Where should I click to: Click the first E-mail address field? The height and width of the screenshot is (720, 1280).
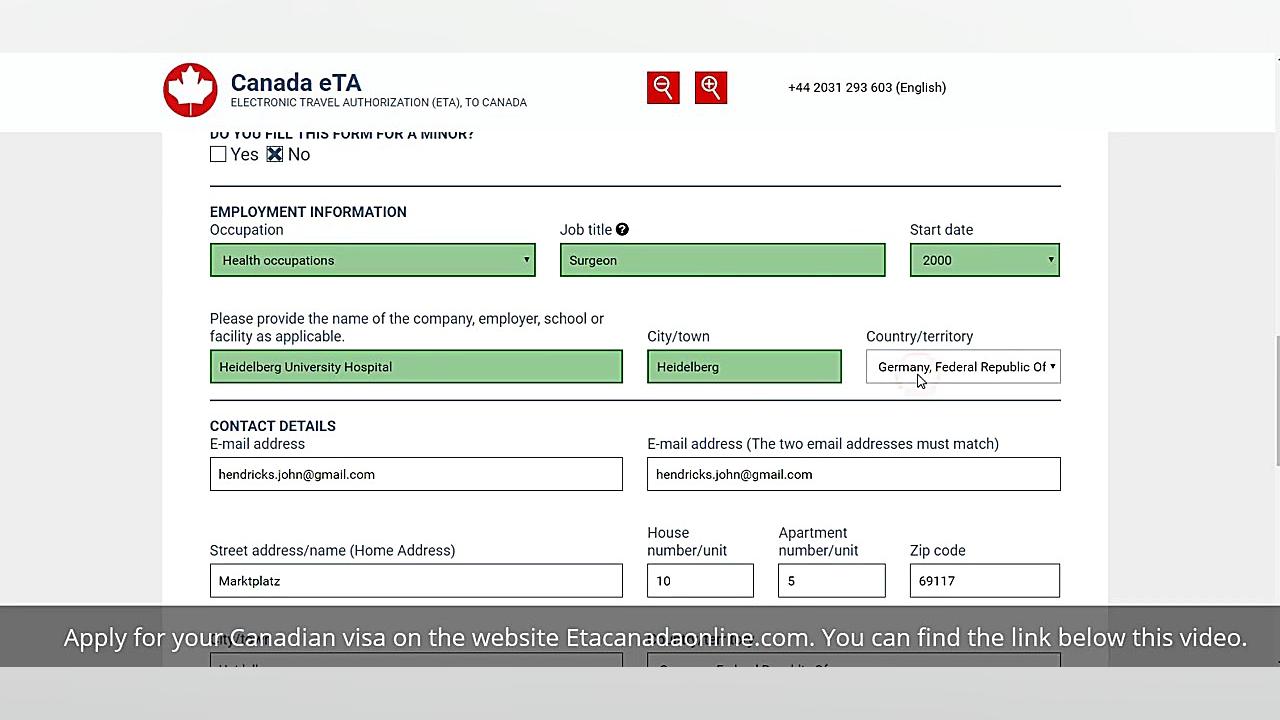(416, 474)
